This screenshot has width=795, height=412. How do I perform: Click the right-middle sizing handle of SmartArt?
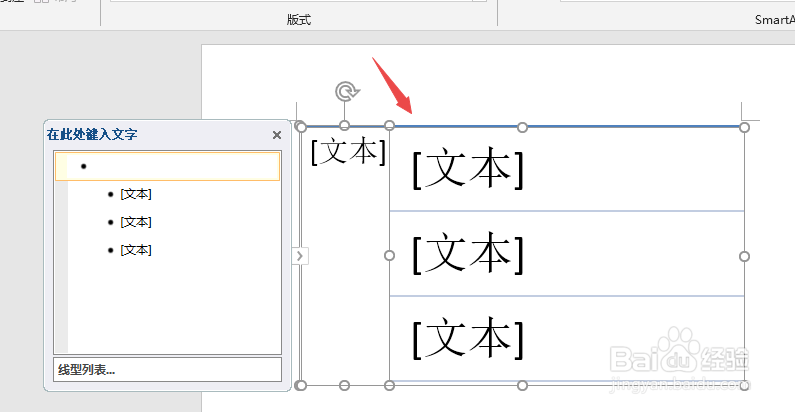(744, 256)
